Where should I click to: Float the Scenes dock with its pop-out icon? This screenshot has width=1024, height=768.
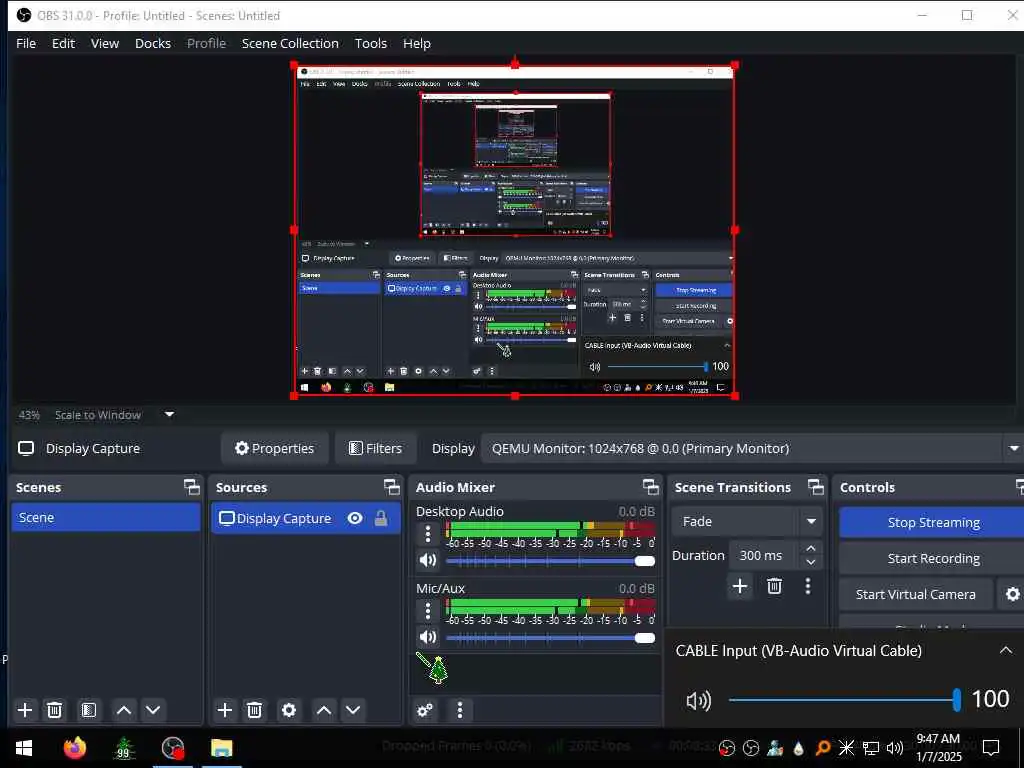click(x=191, y=487)
